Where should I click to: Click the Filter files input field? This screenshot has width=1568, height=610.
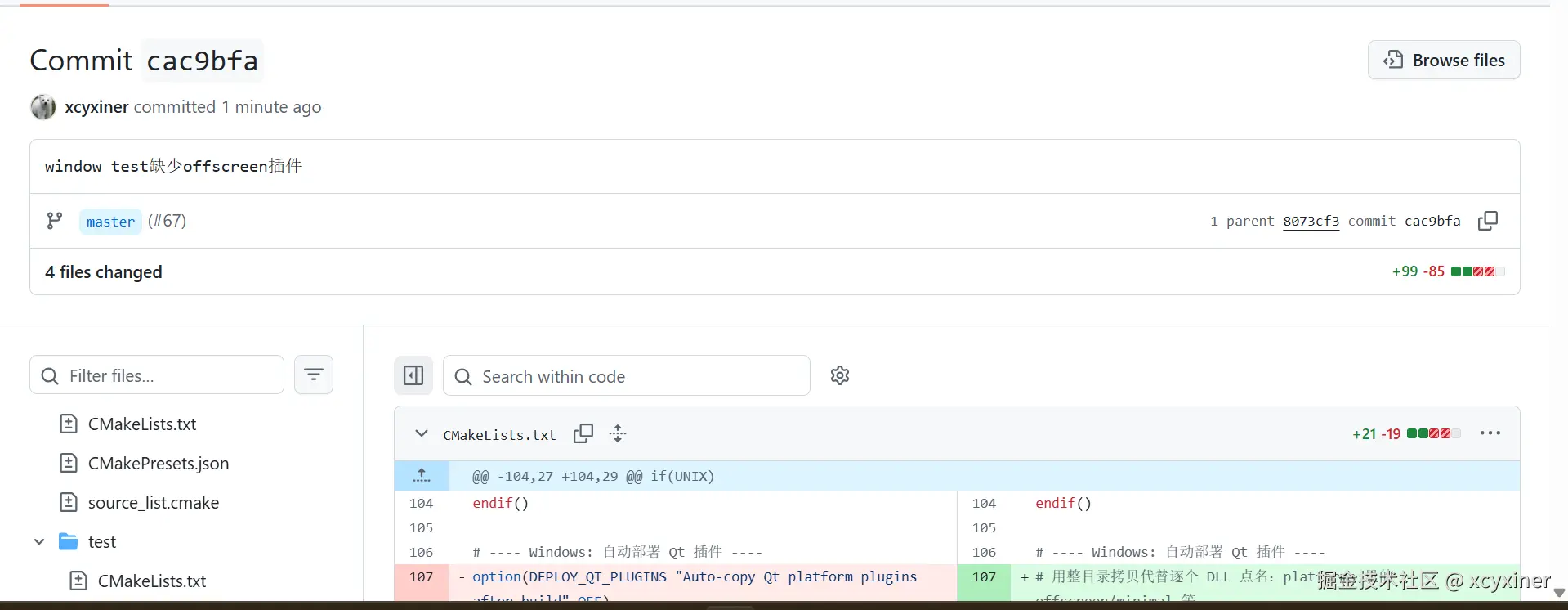(x=157, y=375)
